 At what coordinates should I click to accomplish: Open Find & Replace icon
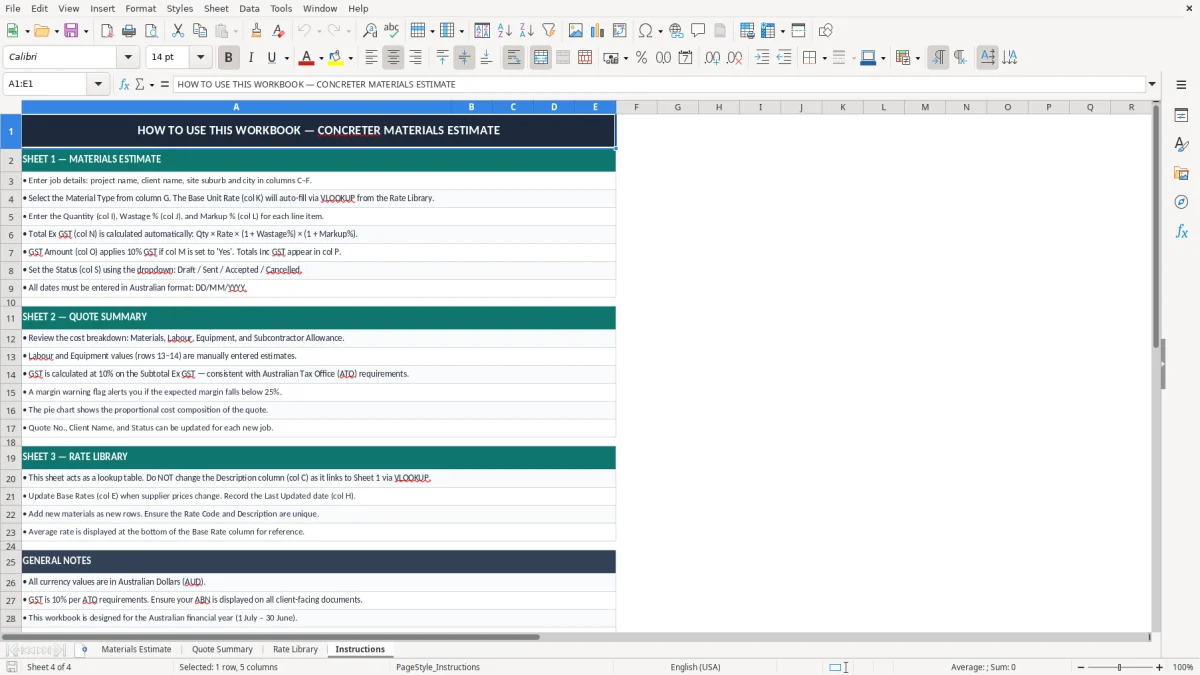pyautogui.click(x=370, y=31)
